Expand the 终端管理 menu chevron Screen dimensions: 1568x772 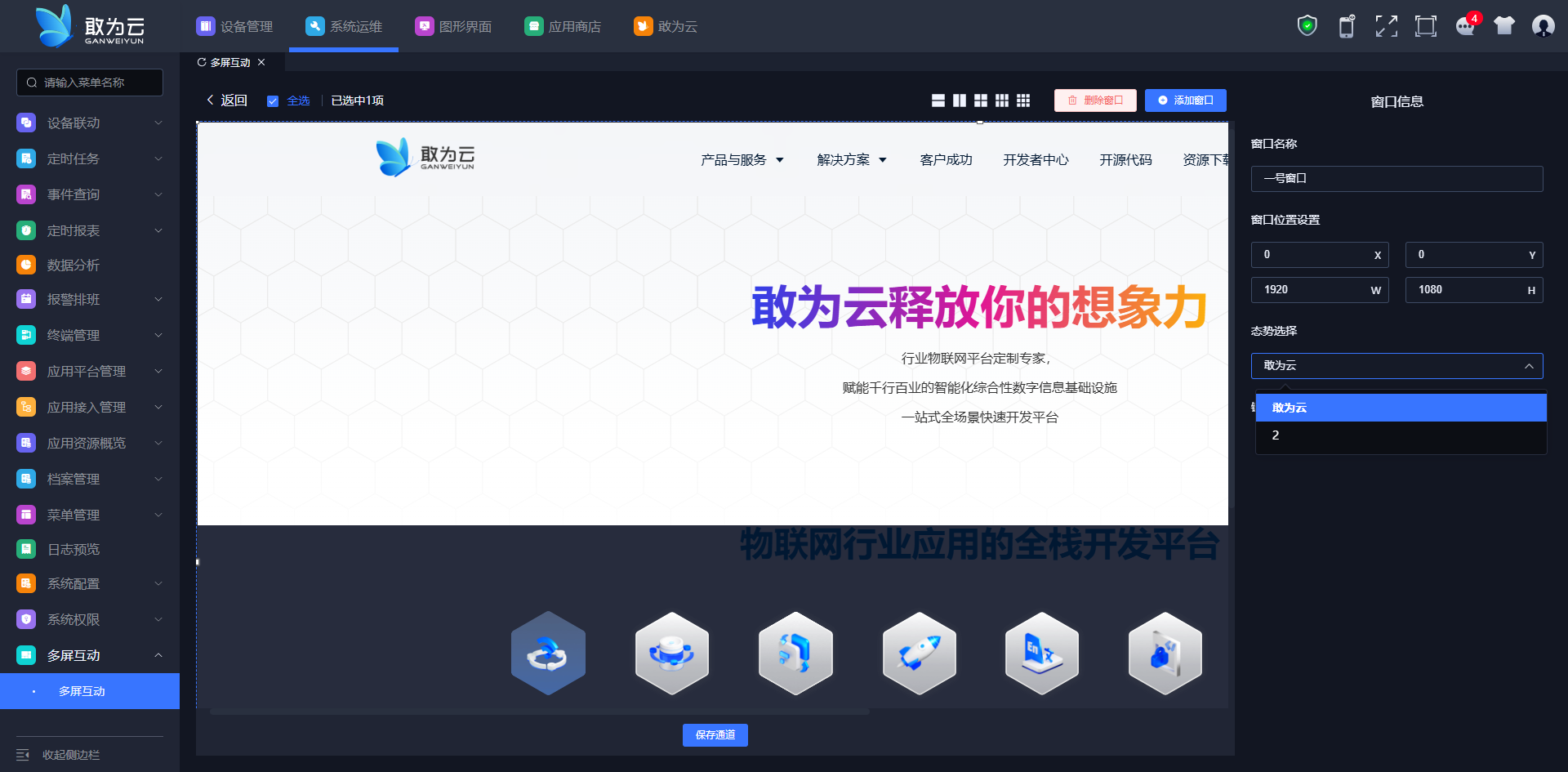coord(158,335)
